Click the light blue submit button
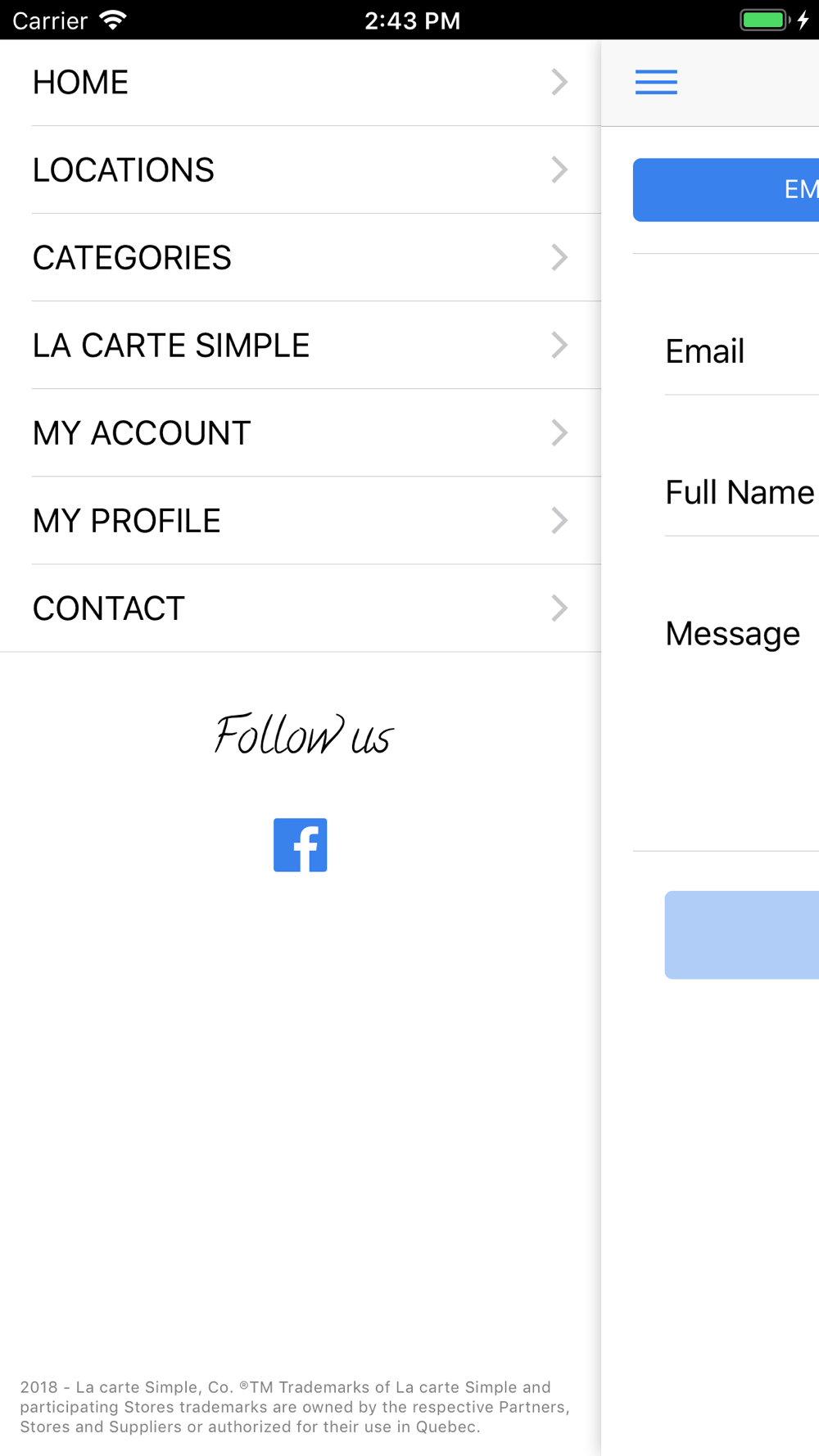The height and width of the screenshot is (1456, 819). click(741, 934)
